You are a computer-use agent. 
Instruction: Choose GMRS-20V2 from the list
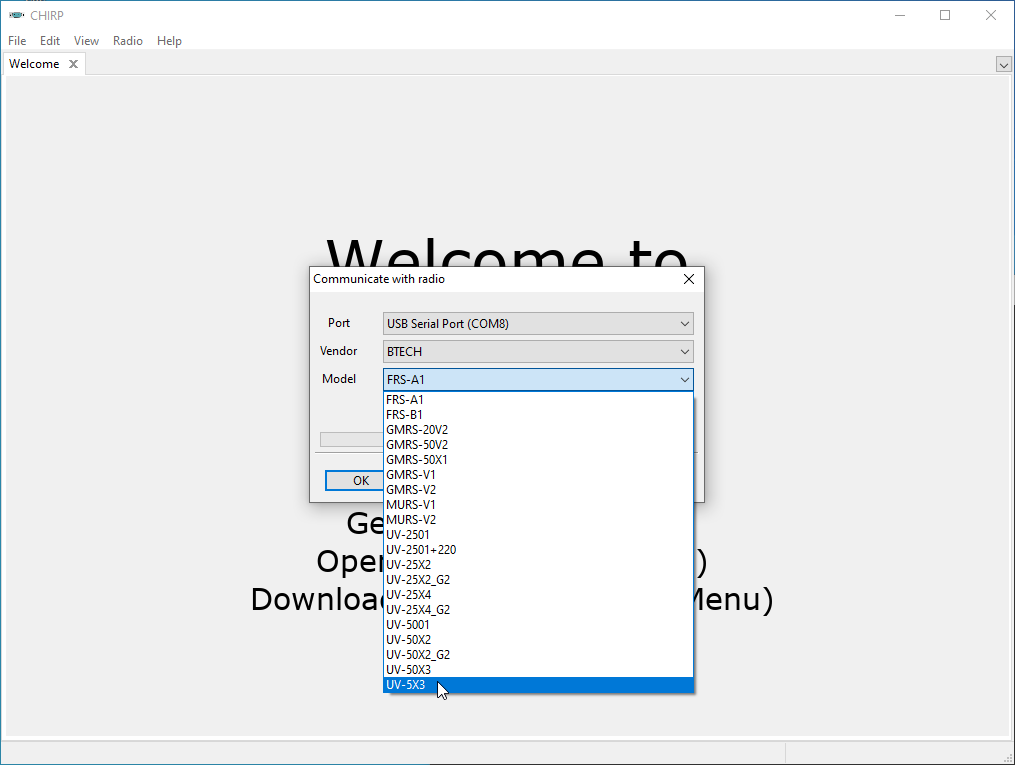(539, 430)
